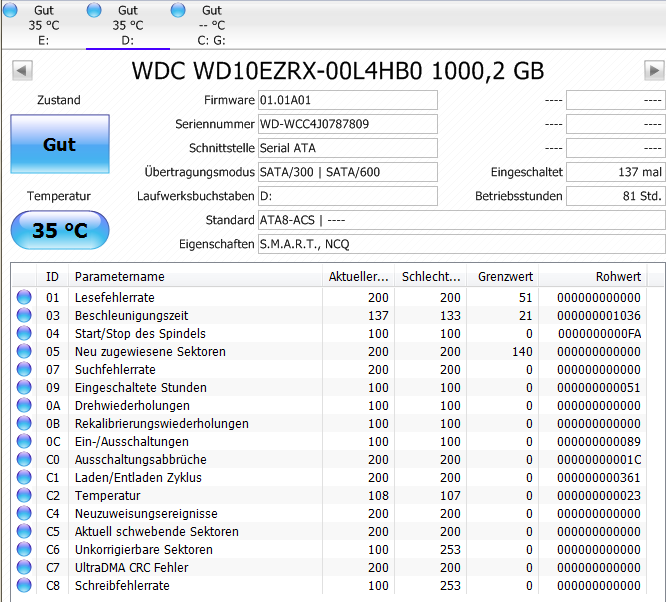This screenshot has width=666, height=602.
Task: Click the Eigenschaften field S.M.A.R.T., NCQ
Action: (x=462, y=244)
